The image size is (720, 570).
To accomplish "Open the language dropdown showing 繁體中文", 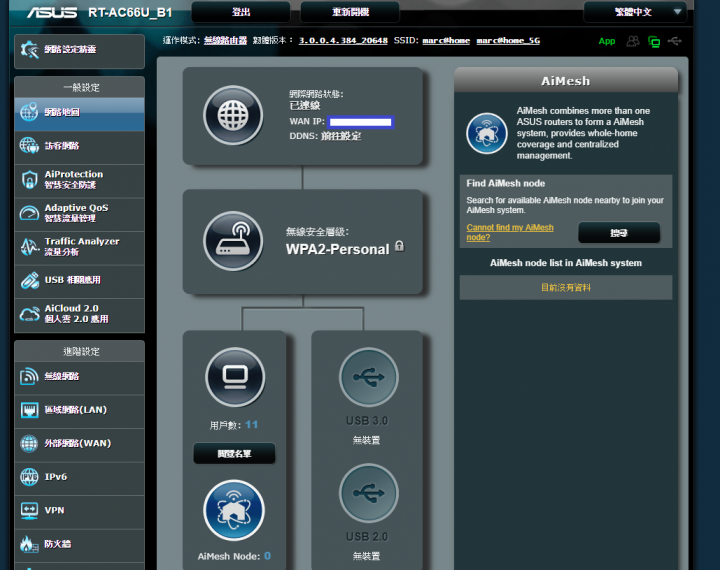I will click(x=635, y=12).
